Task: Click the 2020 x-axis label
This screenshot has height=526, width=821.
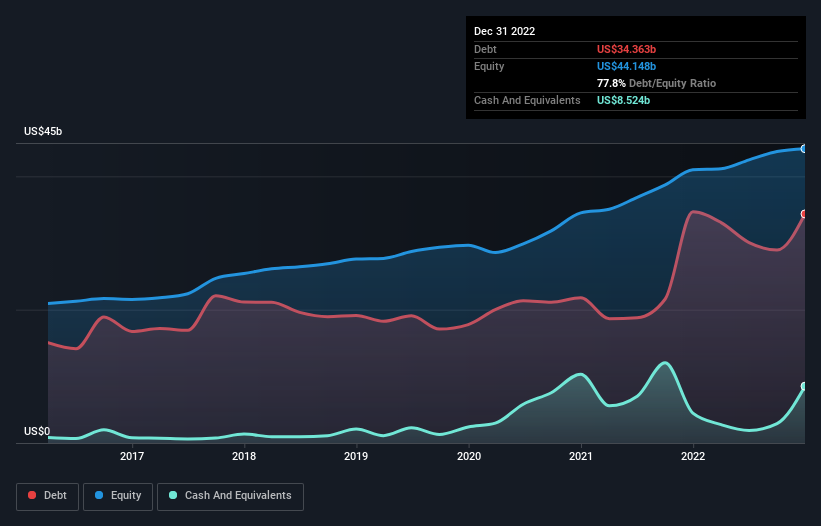Action: pos(469,456)
